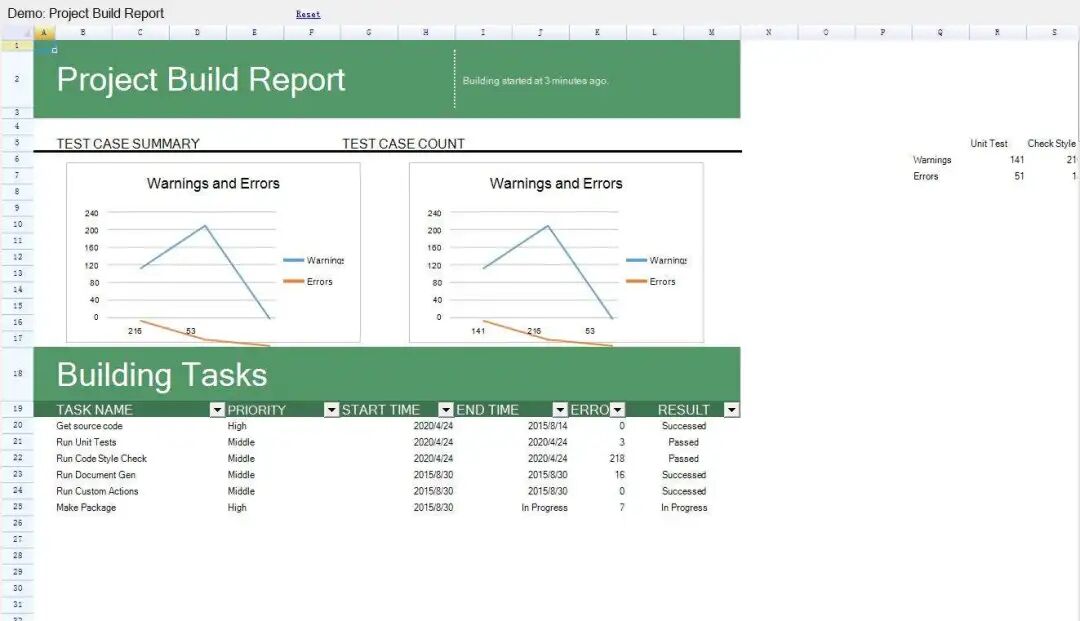Select column H header
Screen dimensions: 1080x621
[425, 33]
